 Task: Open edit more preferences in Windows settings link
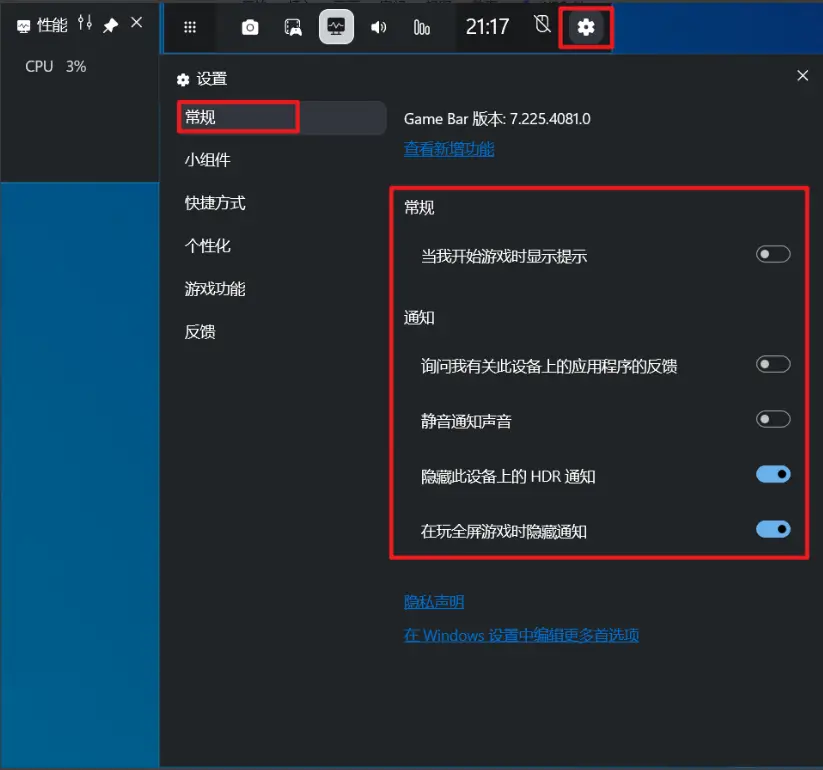point(521,635)
